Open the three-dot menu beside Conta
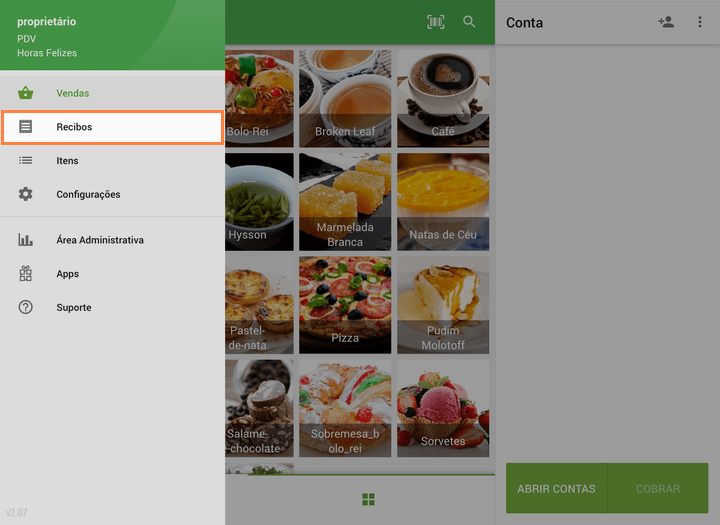Image resolution: width=720 pixels, height=525 pixels. tap(700, 22)
